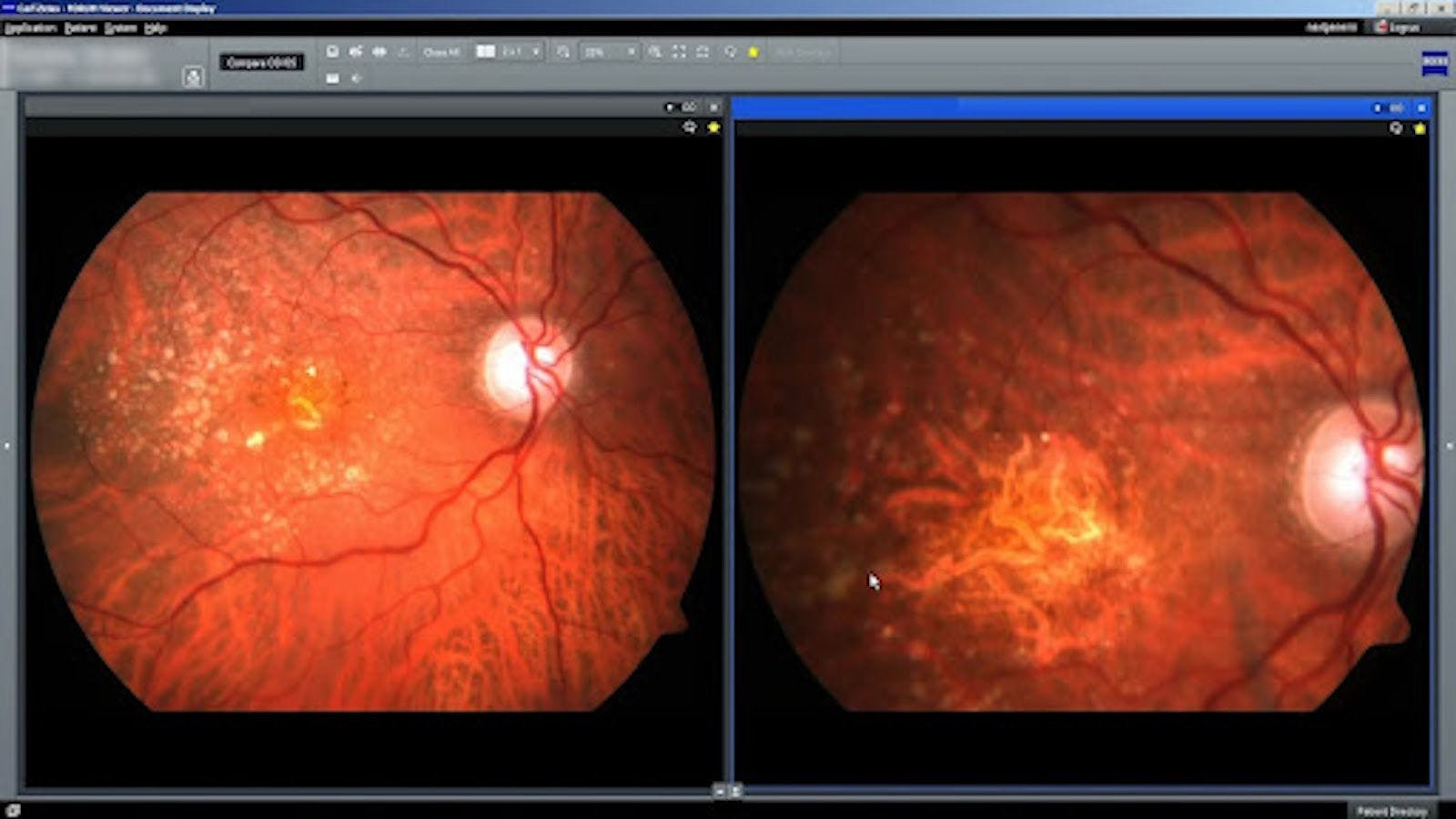This screenshot has width=1456, height=819.
Task: Toggle the link icon in left image header
Action: click(689, 107)
